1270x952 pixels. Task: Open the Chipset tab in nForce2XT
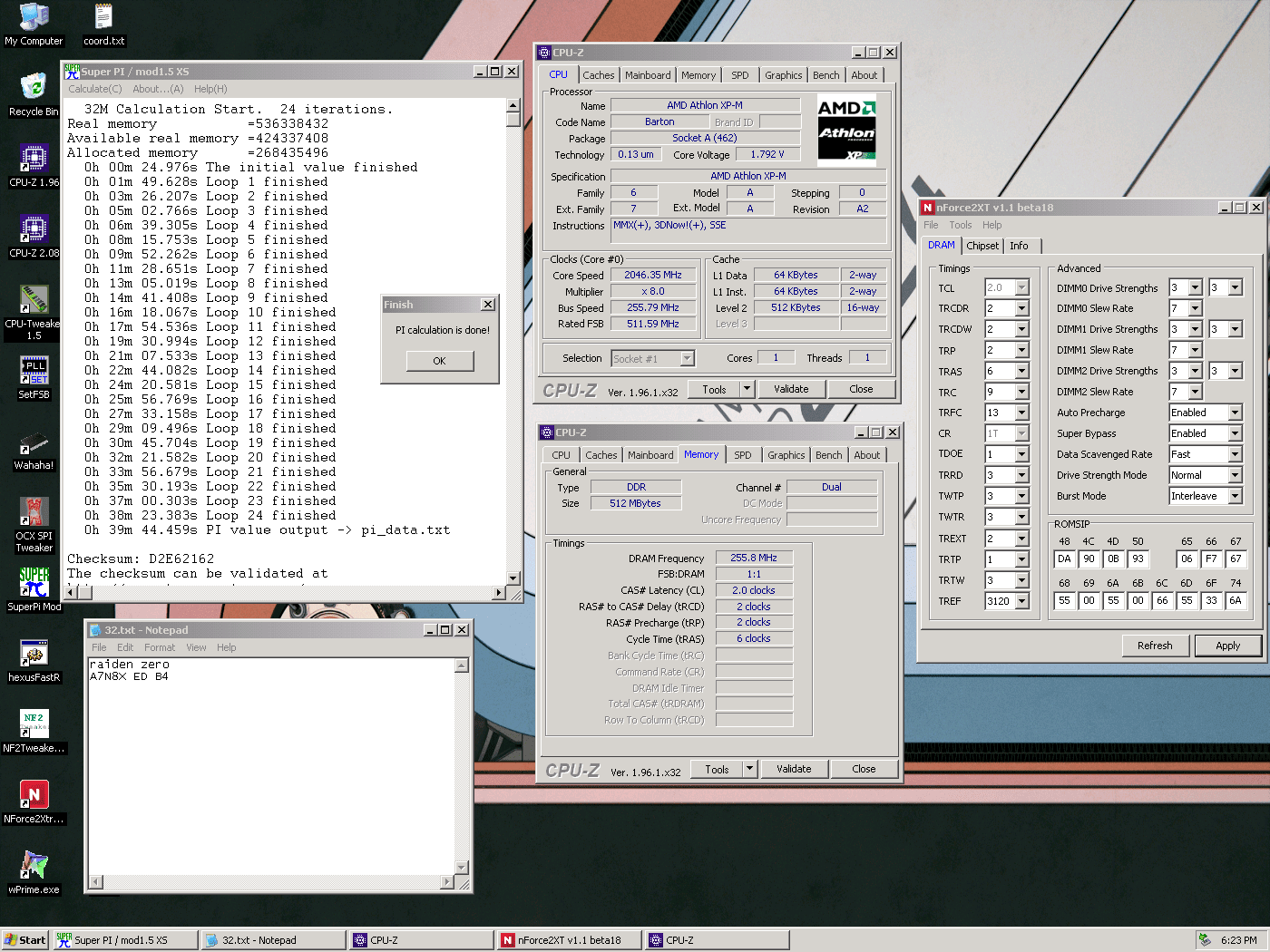click(982, 246)
